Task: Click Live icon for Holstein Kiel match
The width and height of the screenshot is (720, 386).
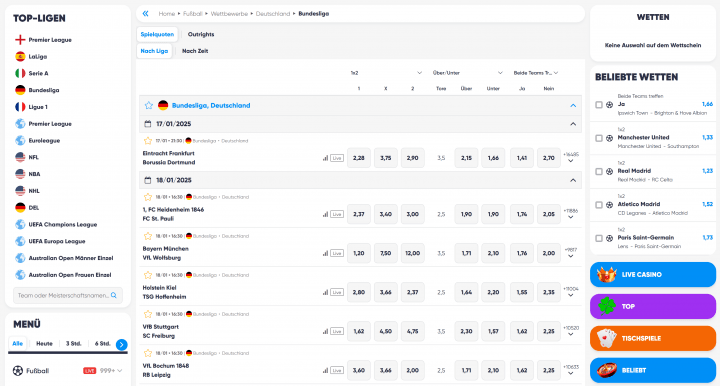Action: click(337, 292)
